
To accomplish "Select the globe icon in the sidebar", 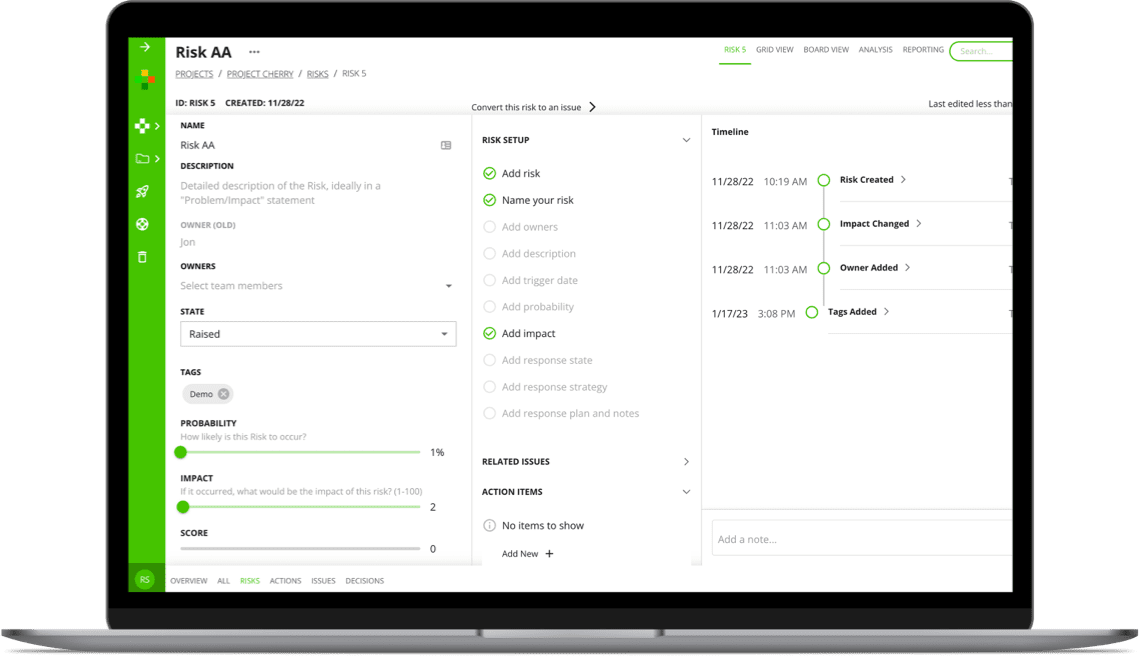I will click(143, 224).
